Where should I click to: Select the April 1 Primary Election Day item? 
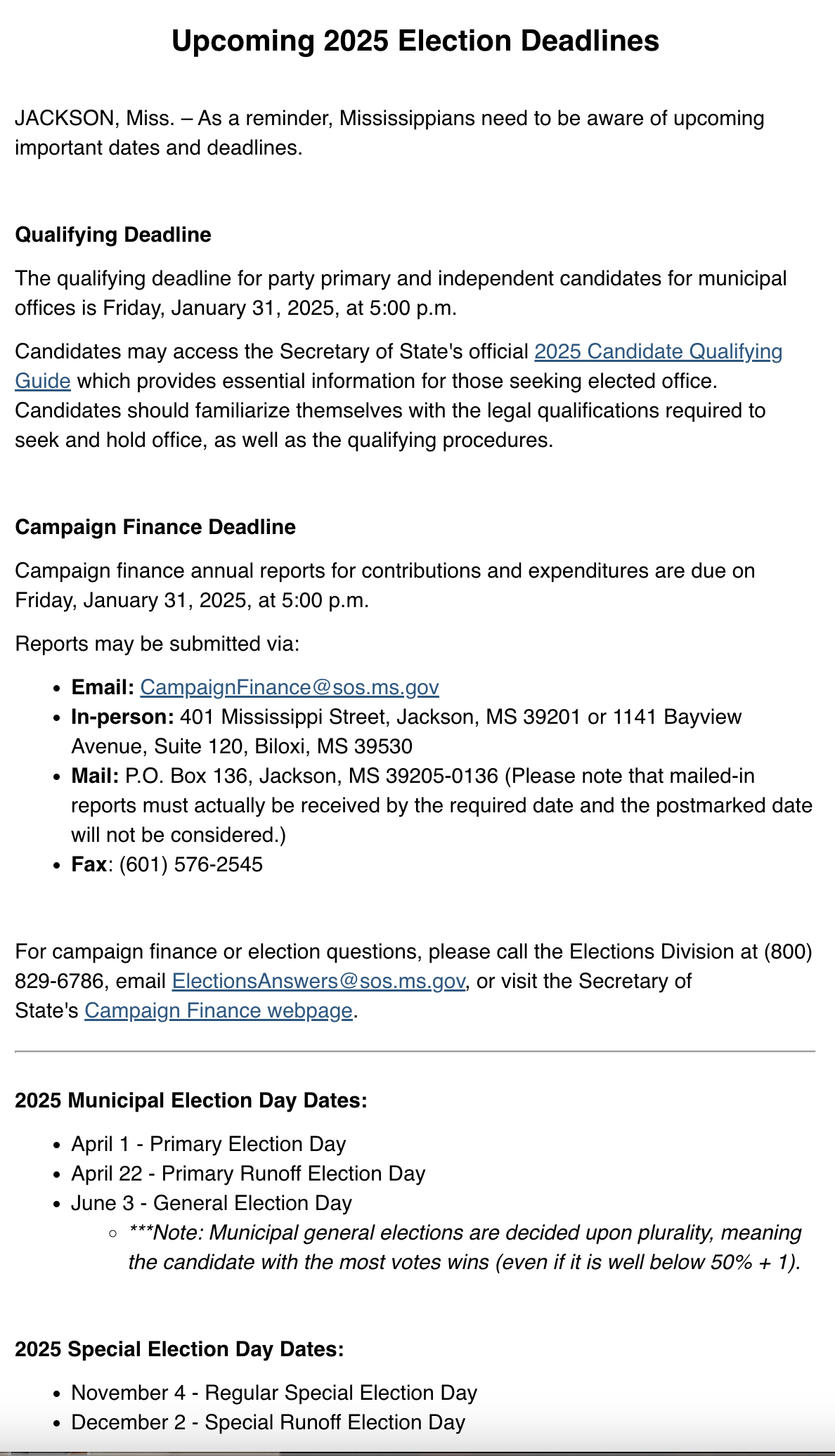pyautogui.click(x=209, y=1144)
